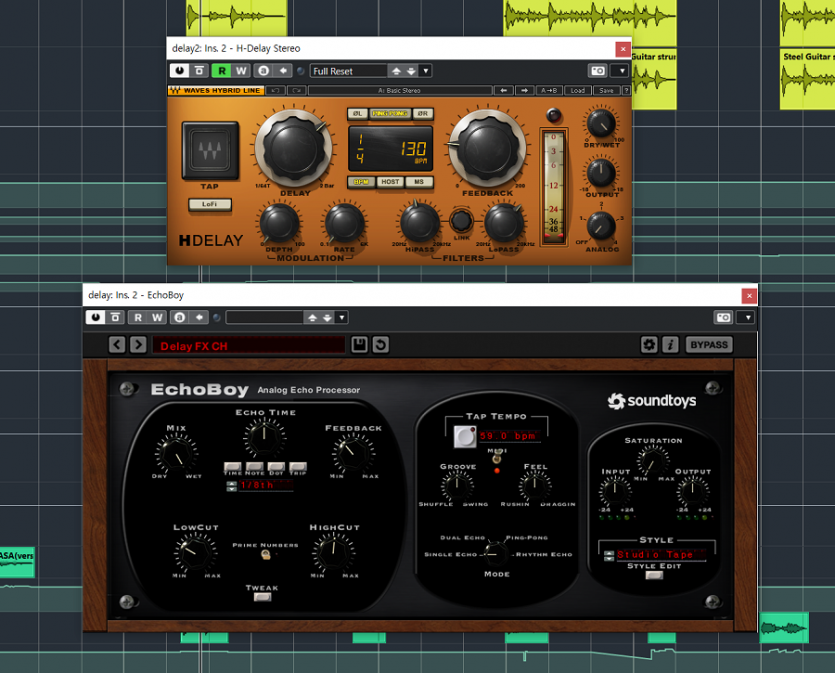Click EchoBoy bypass effect icon in header
Viewport: 835px width, 673px height.
(115, 317)
